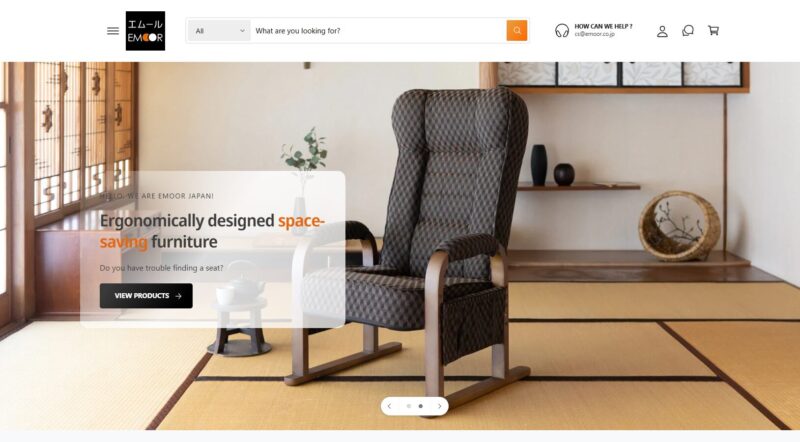Select the first slide indicator dot
The width and height of the screenshot is (800, 442).
(409, 406)
